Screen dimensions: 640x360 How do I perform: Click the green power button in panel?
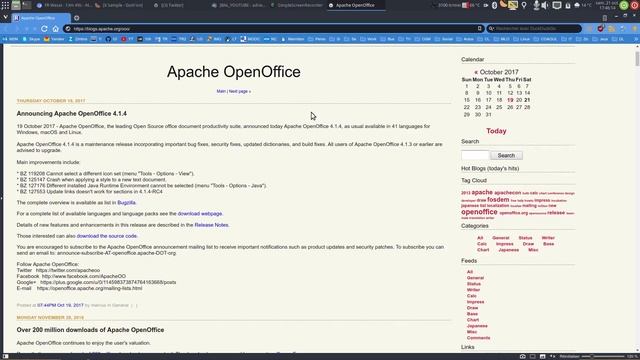(x=624, y=5)
